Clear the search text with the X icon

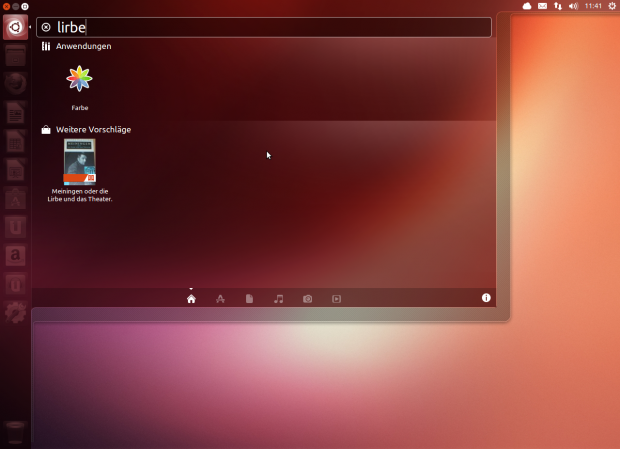(x=46, y=27)
